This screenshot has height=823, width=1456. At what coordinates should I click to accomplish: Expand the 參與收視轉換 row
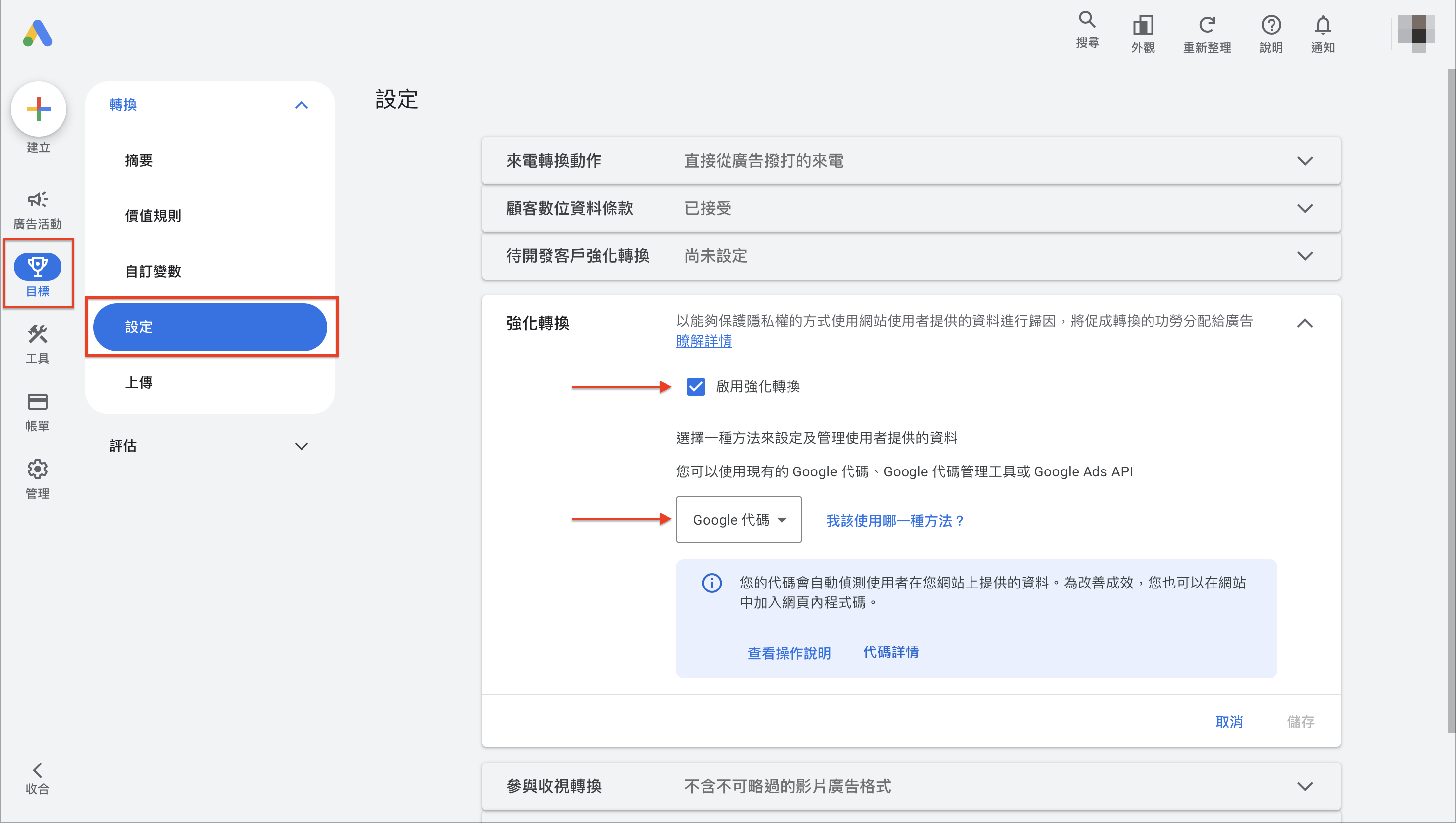[x=911, y=786]
